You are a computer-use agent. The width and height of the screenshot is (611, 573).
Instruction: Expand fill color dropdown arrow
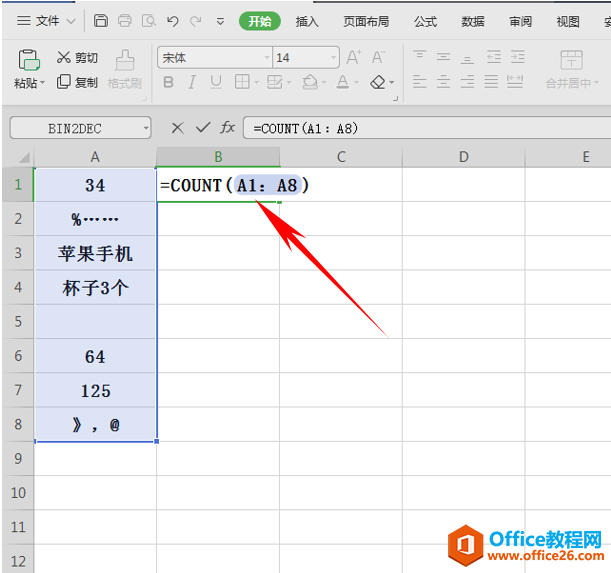point(324,83)
